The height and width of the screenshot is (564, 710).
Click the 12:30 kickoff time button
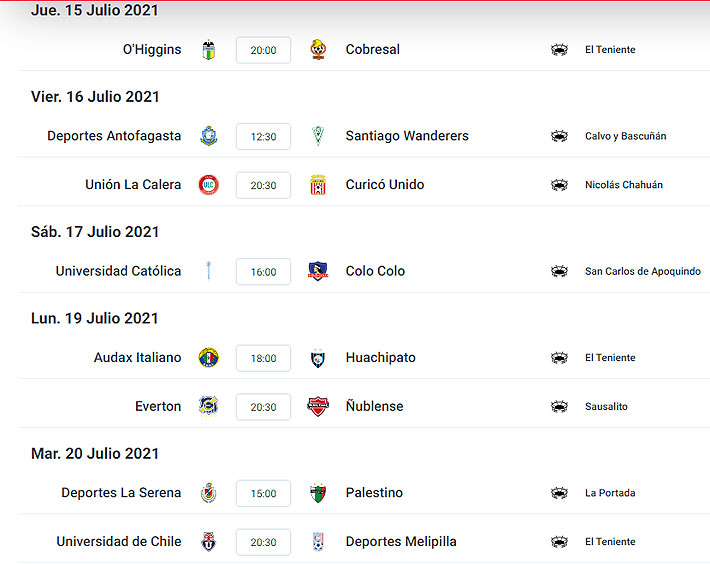[263, 136]
